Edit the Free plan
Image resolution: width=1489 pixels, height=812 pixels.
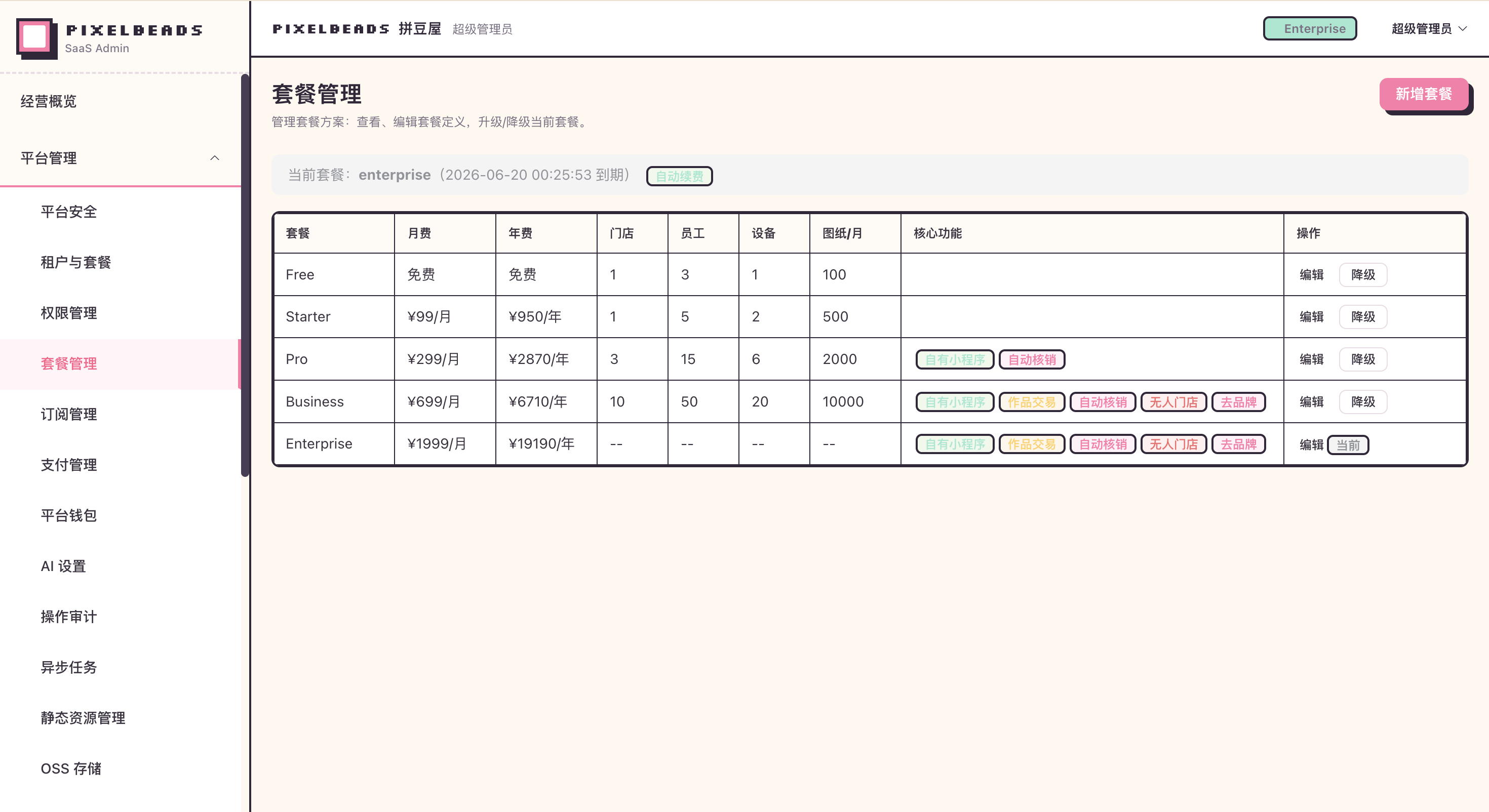pyautogui.click(x=1311, y=274)
